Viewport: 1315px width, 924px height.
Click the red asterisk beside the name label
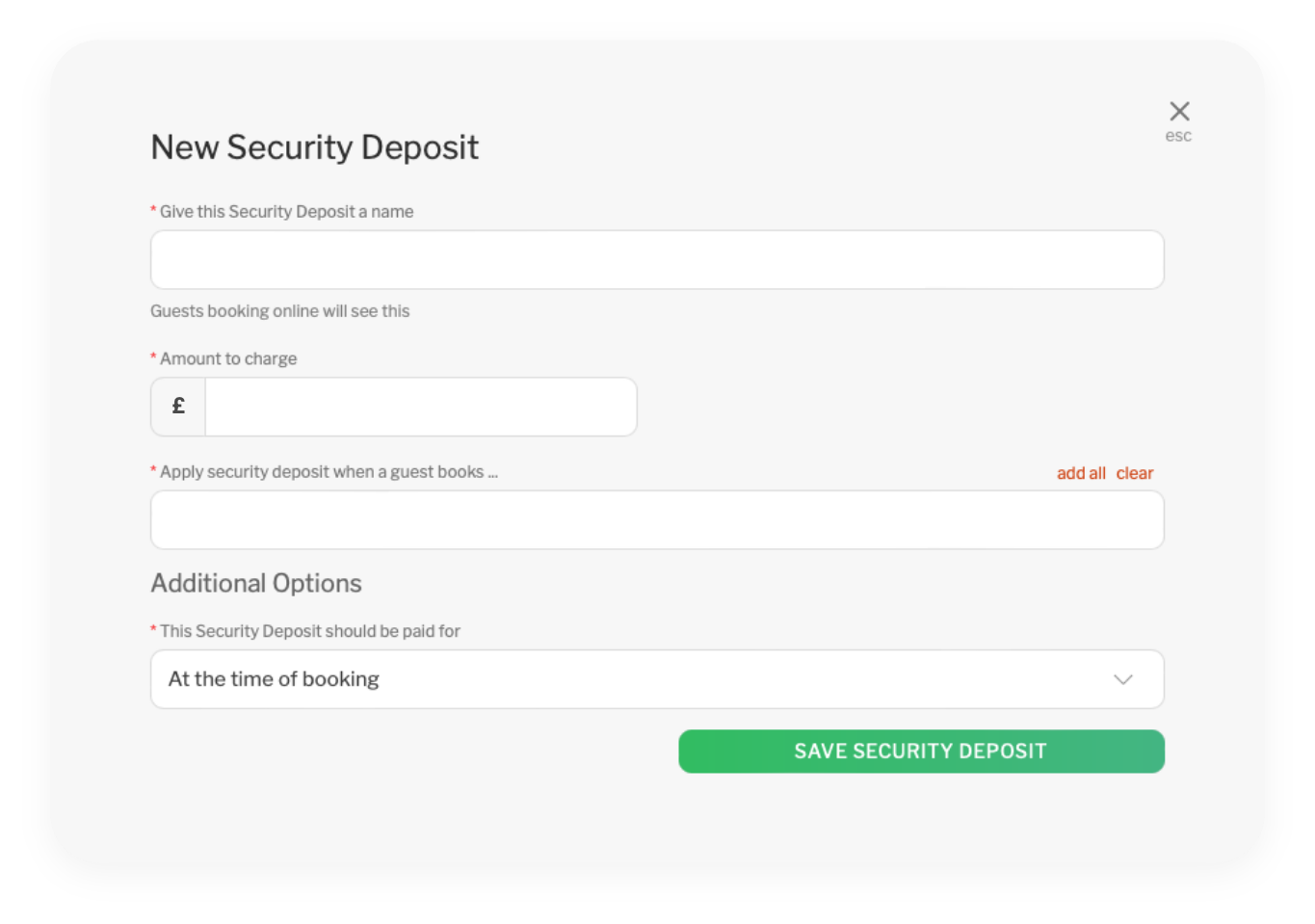[x=153, y=210]
